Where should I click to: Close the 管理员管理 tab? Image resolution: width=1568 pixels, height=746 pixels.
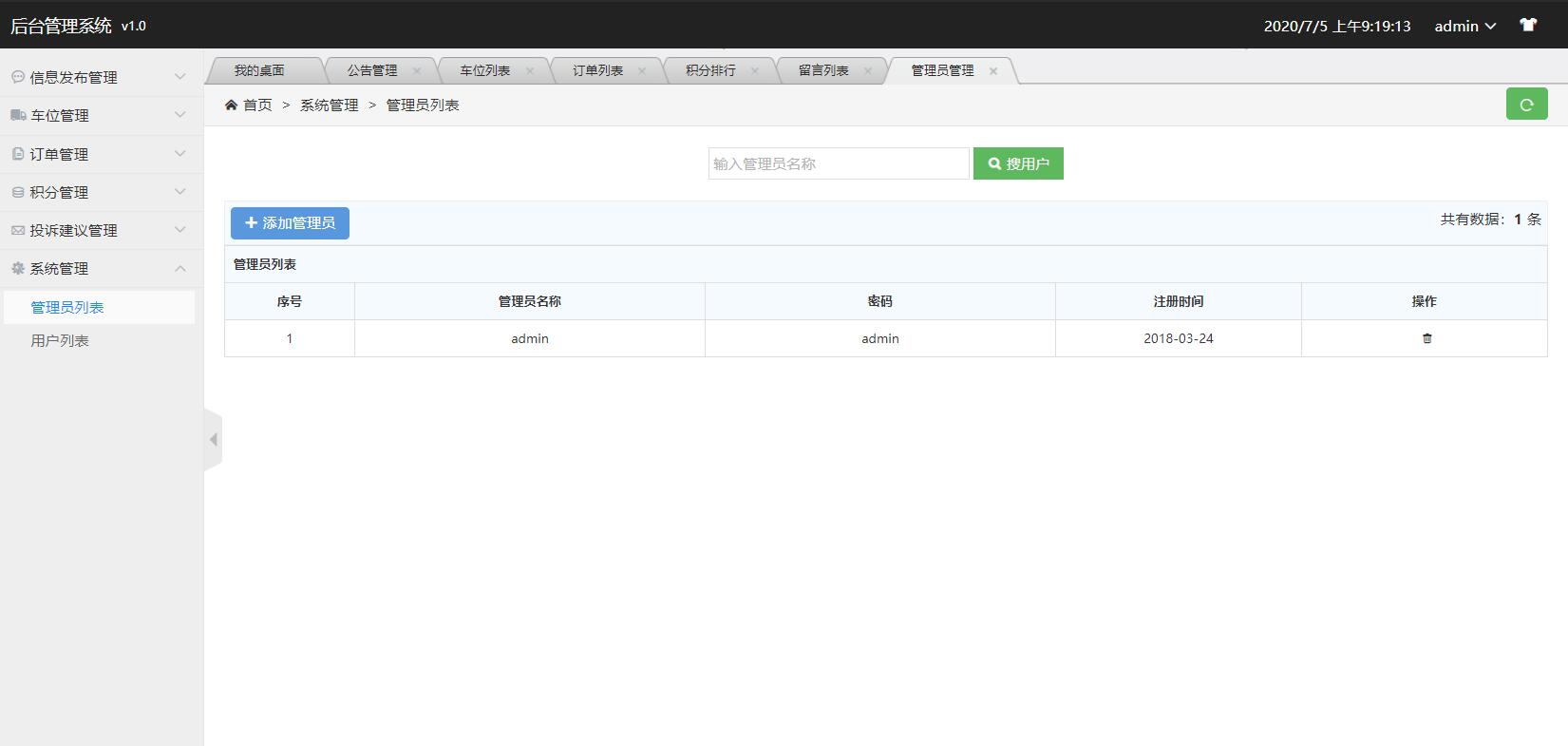[x=993, y=70]
